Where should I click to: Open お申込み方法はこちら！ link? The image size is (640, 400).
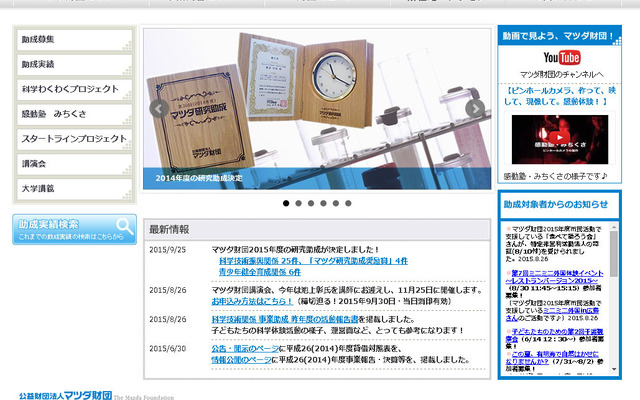[252, 301]
